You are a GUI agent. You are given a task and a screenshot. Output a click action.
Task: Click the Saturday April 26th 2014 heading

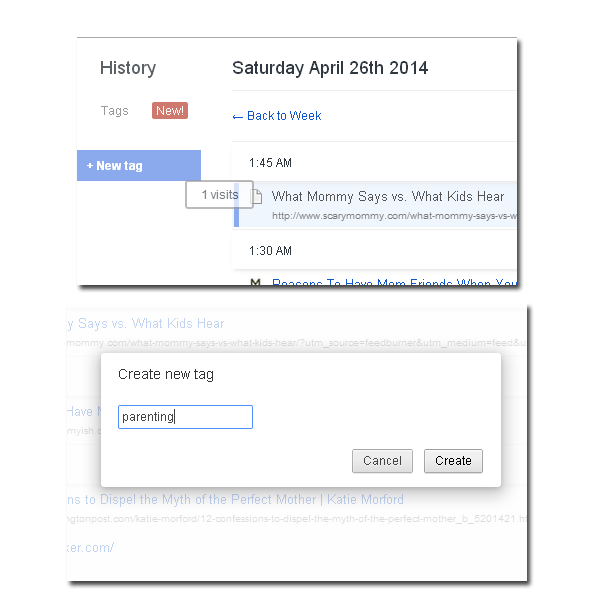[330, 68]
